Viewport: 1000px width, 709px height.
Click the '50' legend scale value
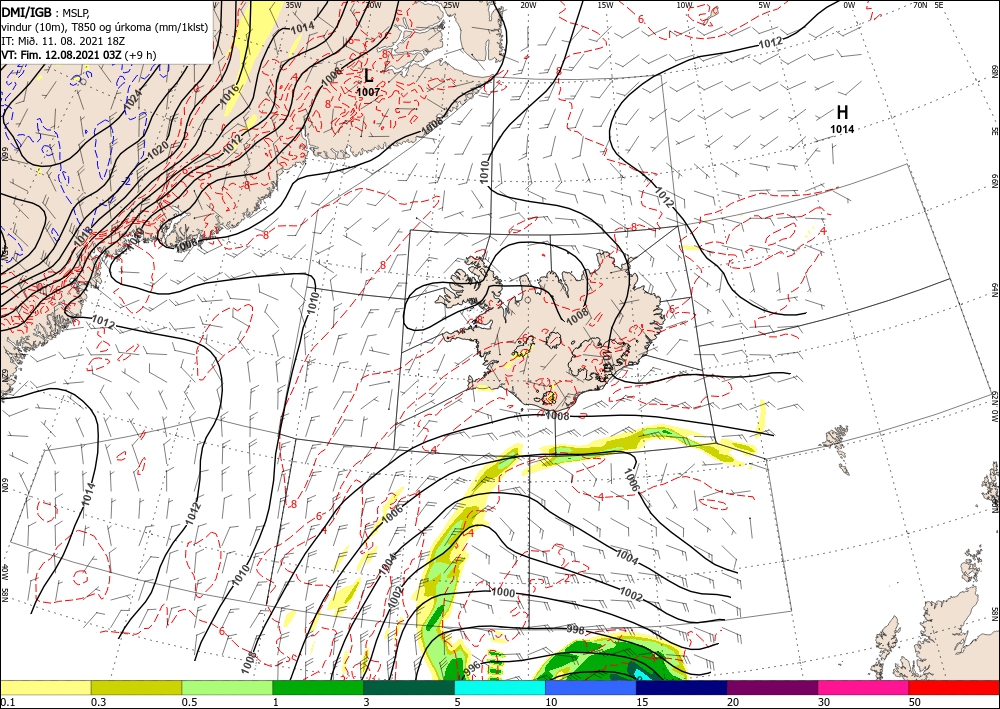click(x=915, y=701)
